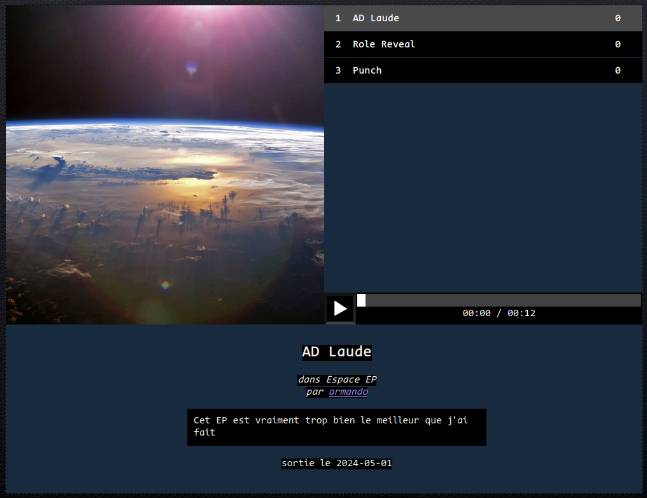Click the play count of 'Role Reveal'
The image size is (647, 498).
[617, 44]
